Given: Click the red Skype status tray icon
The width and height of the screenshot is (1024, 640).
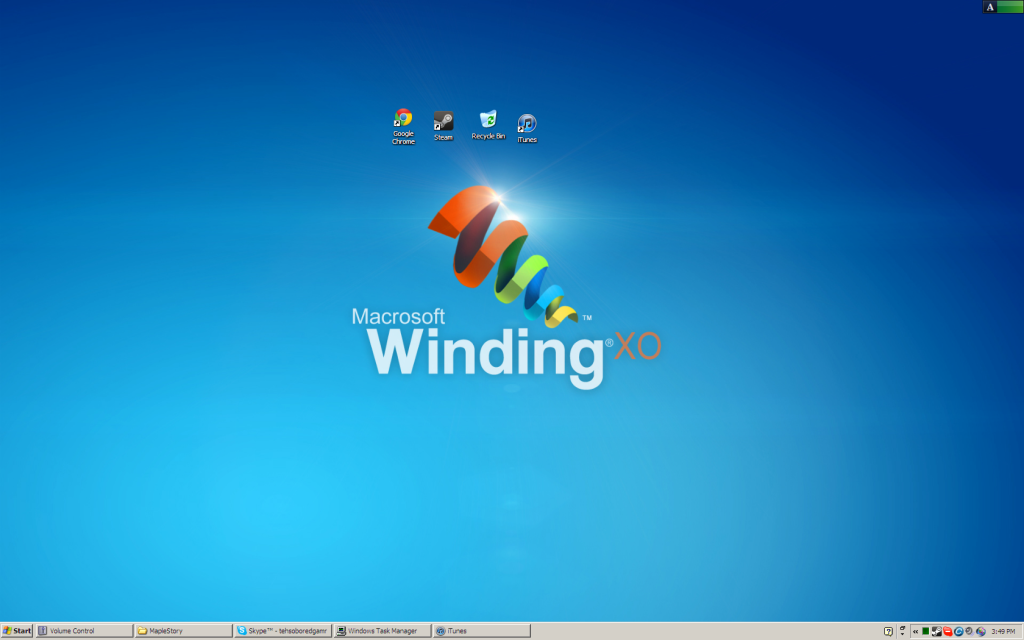Looking at the screenshot, I should coord(947,631).
